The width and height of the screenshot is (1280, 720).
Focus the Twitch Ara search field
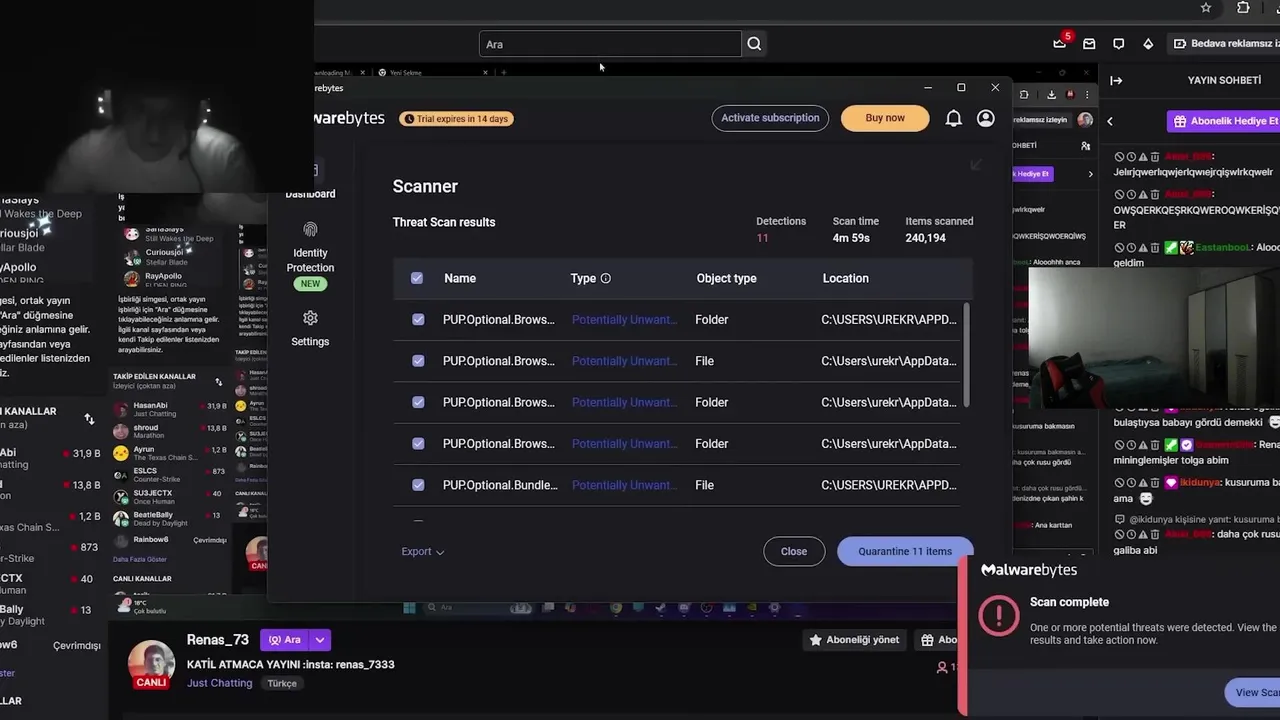click(x=610, y=44)
